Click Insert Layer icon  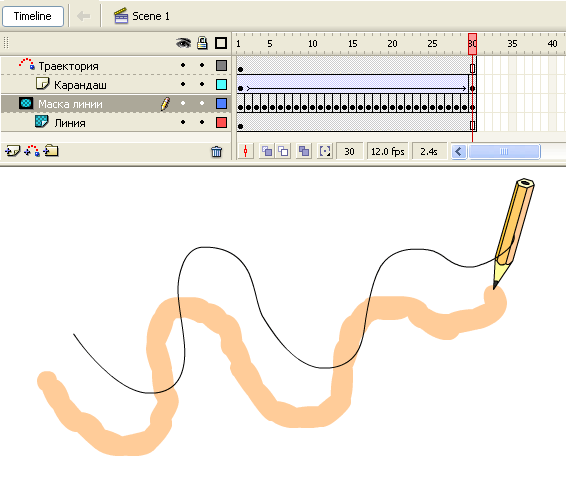(13, 151)
